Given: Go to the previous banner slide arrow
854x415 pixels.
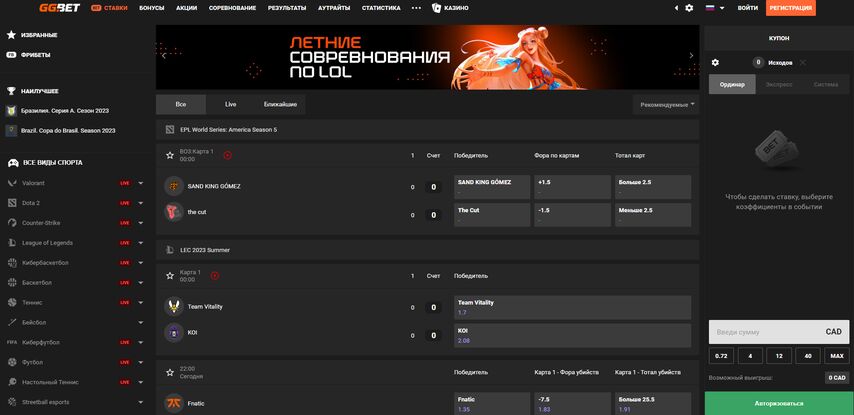Looking at the screenshot, I should click(x=164, y=56).
